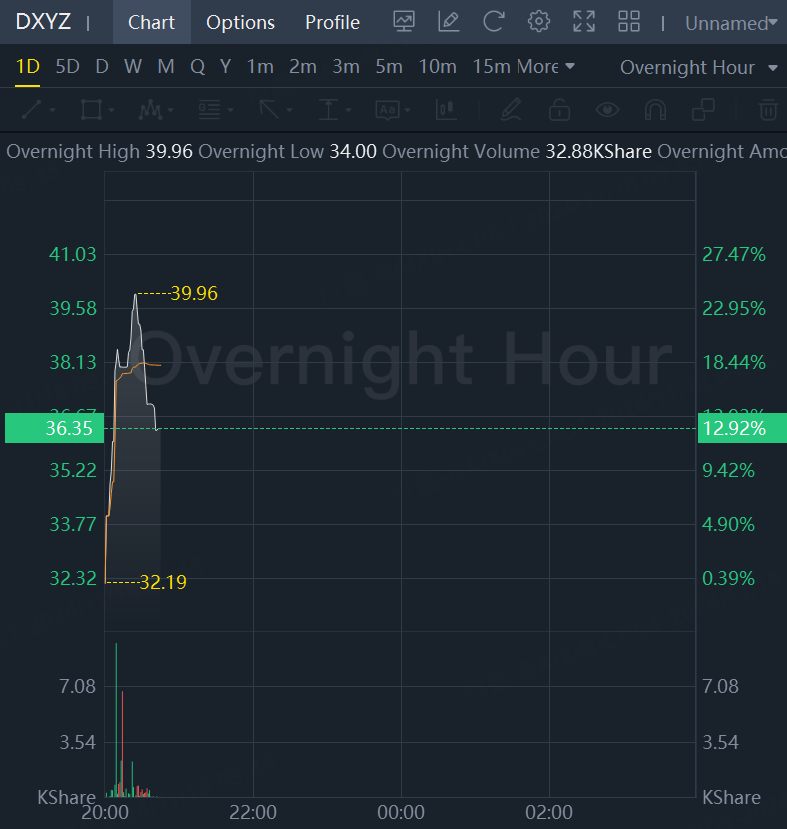Screen dimensions: 787x829
Task: Select the 5m interval
Action: click(389, 67)
